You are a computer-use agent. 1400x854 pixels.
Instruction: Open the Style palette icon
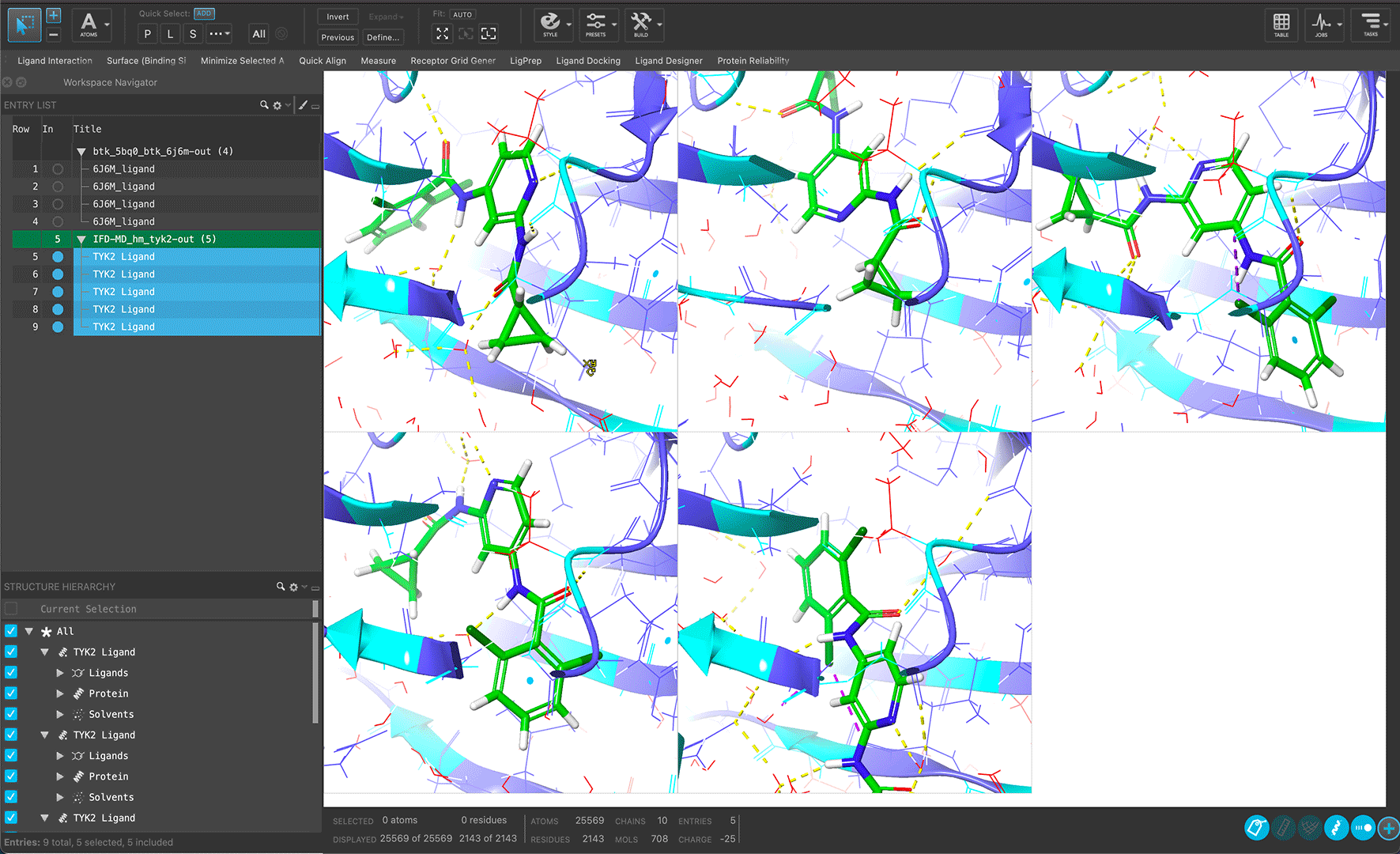(550, 25)
